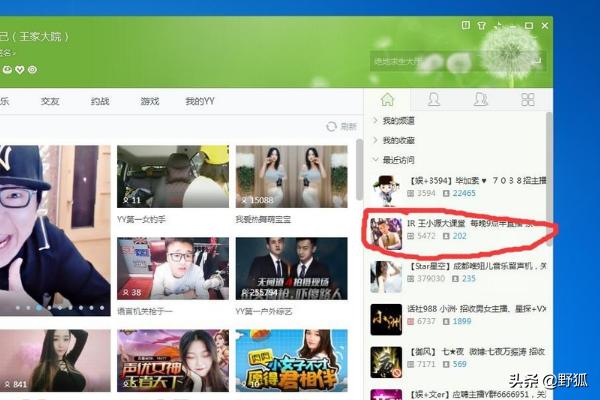
Task: Open 小洲 channel avatar
Action: (x=386, y=320)
